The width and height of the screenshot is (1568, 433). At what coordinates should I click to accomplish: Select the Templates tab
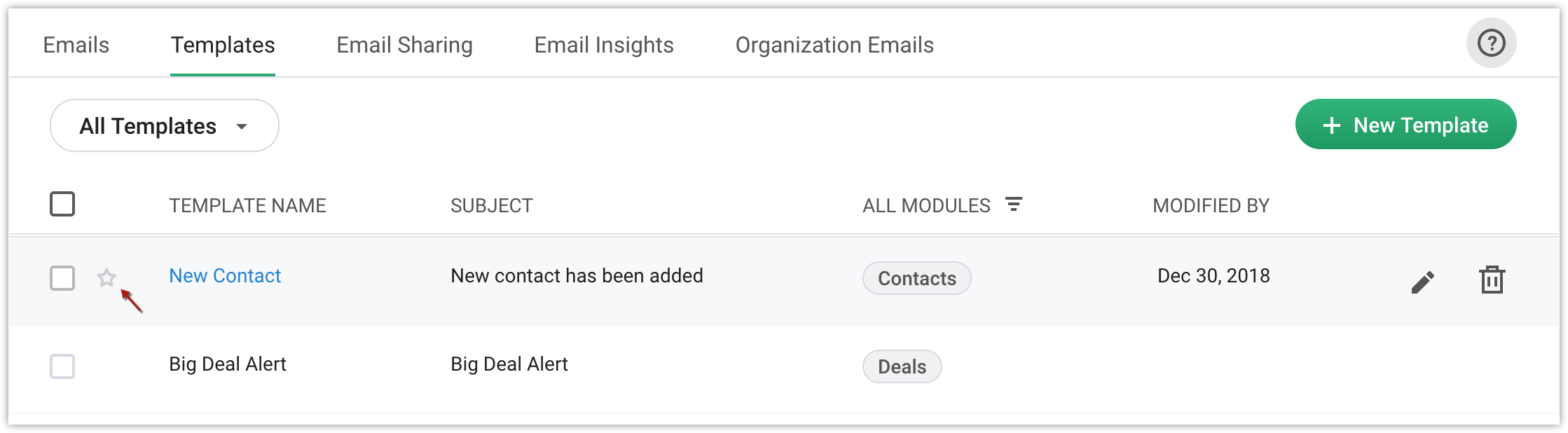click(x=223, y=45)
